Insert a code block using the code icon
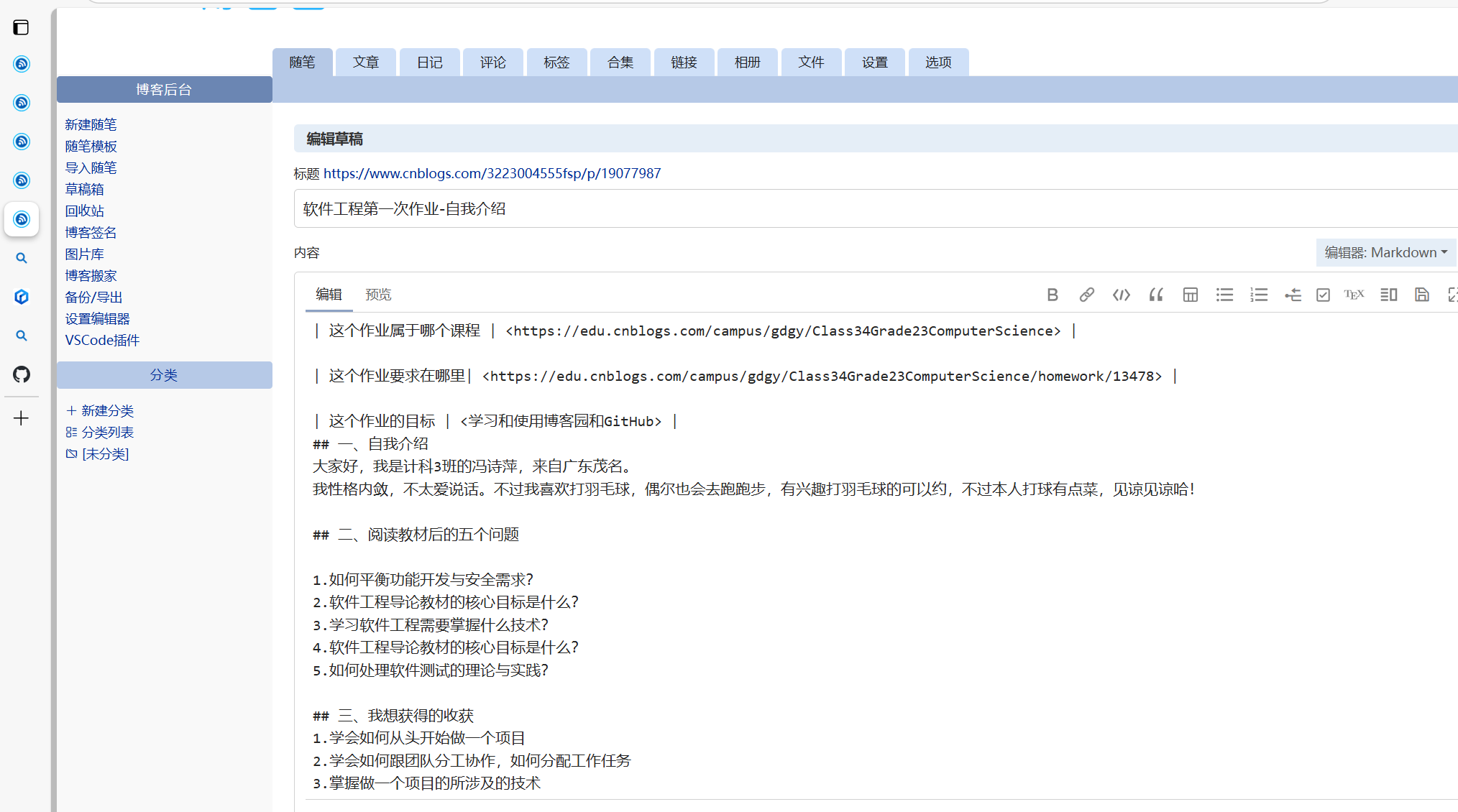Viewport: 1458px width, 812px height. [x=1121, y=295]
